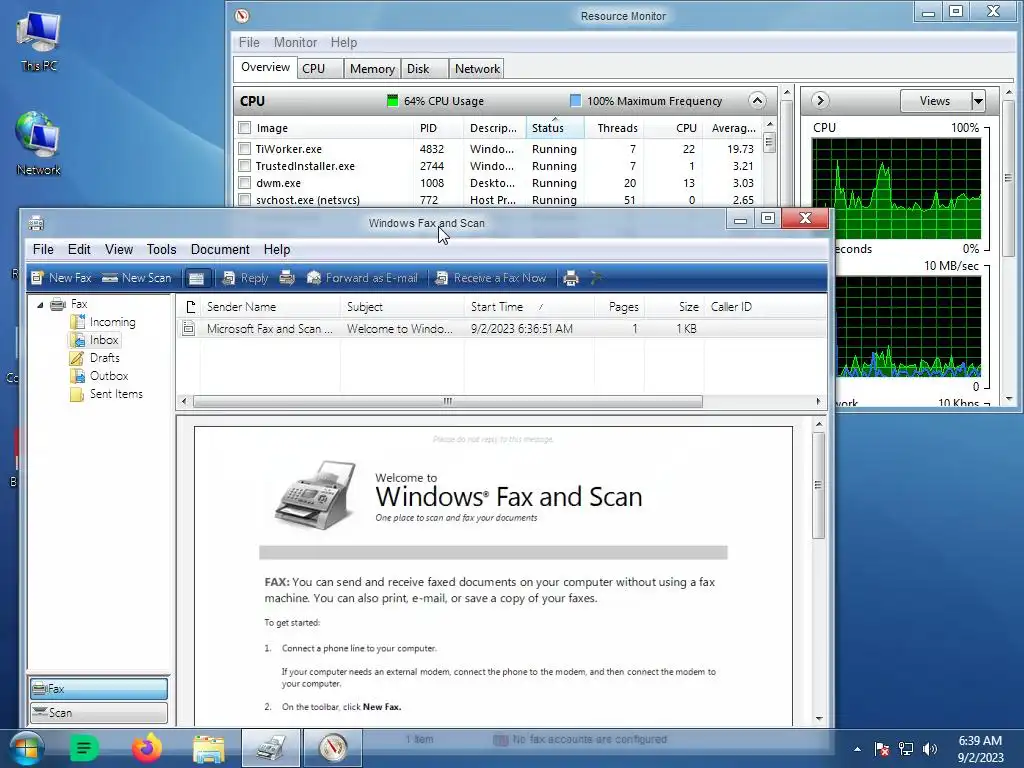Sort processes by Threads column
1024x768 pixels.
tap(614, 128)
